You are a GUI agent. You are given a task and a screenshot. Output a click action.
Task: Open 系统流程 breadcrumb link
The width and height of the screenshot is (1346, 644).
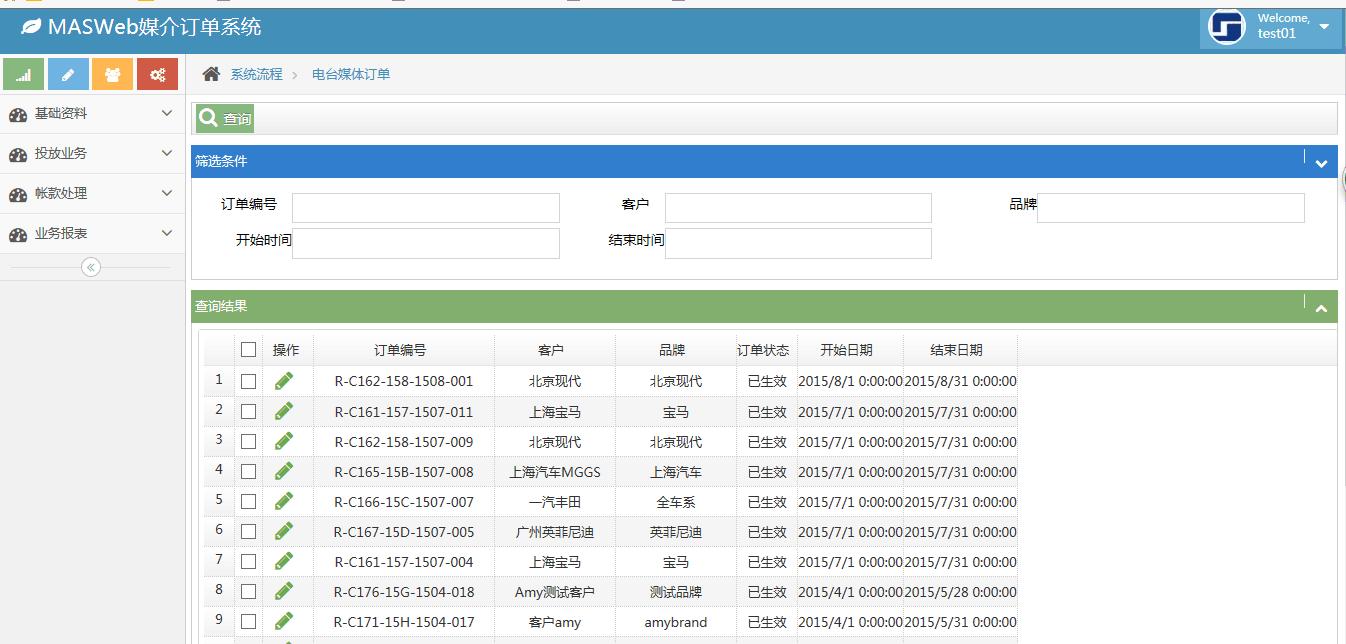coord(256,74)
